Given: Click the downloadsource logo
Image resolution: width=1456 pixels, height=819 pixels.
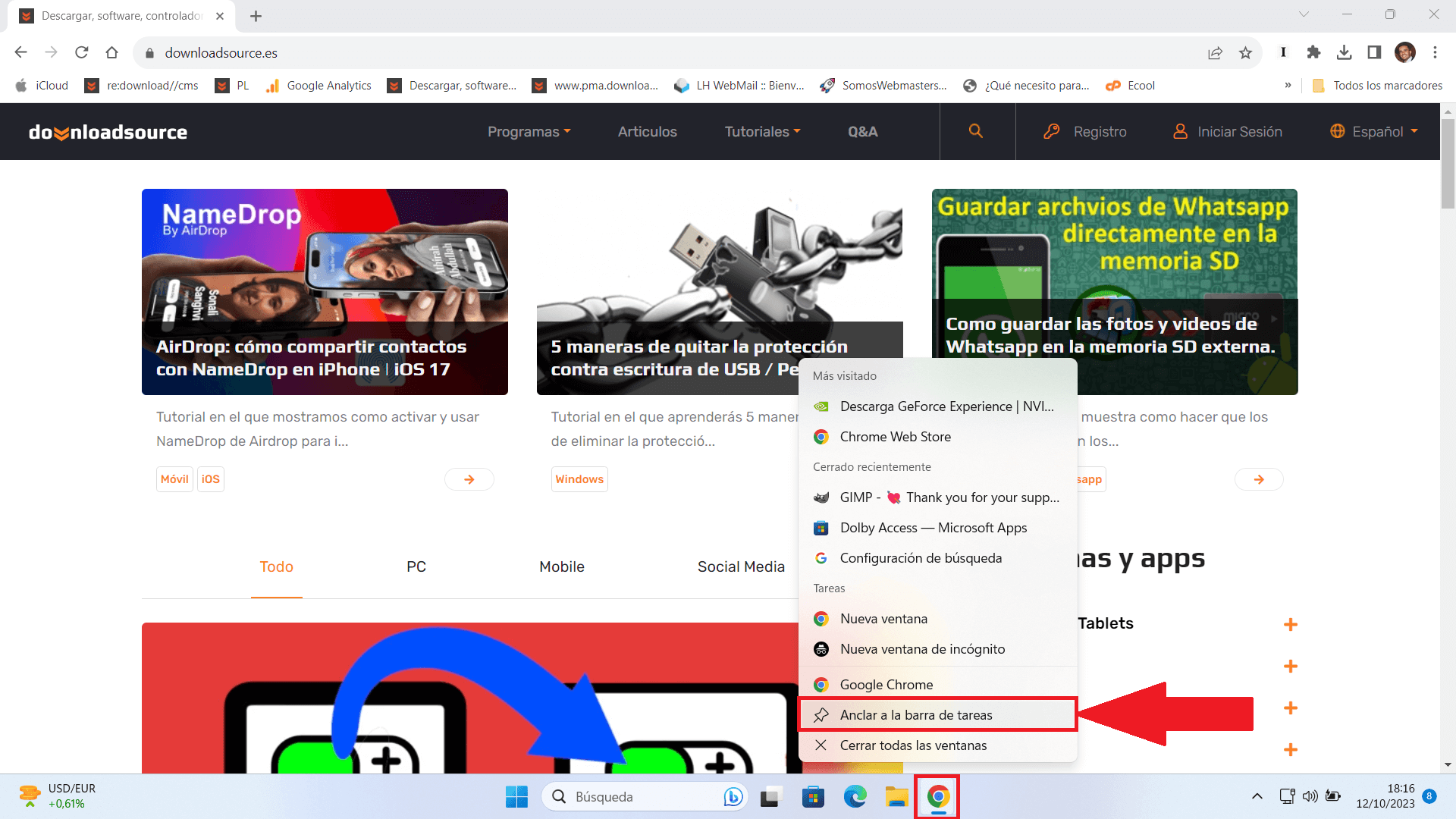Looking at the screenshot, I should point(108,132).
